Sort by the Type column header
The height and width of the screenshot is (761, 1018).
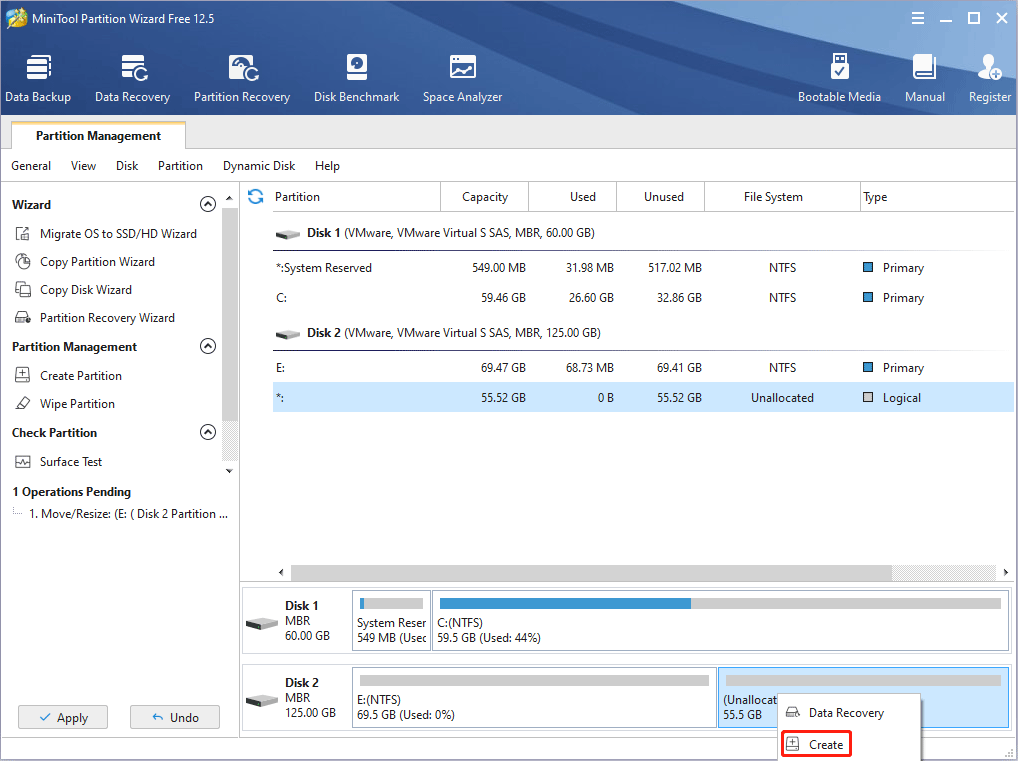tap(937, 197)
